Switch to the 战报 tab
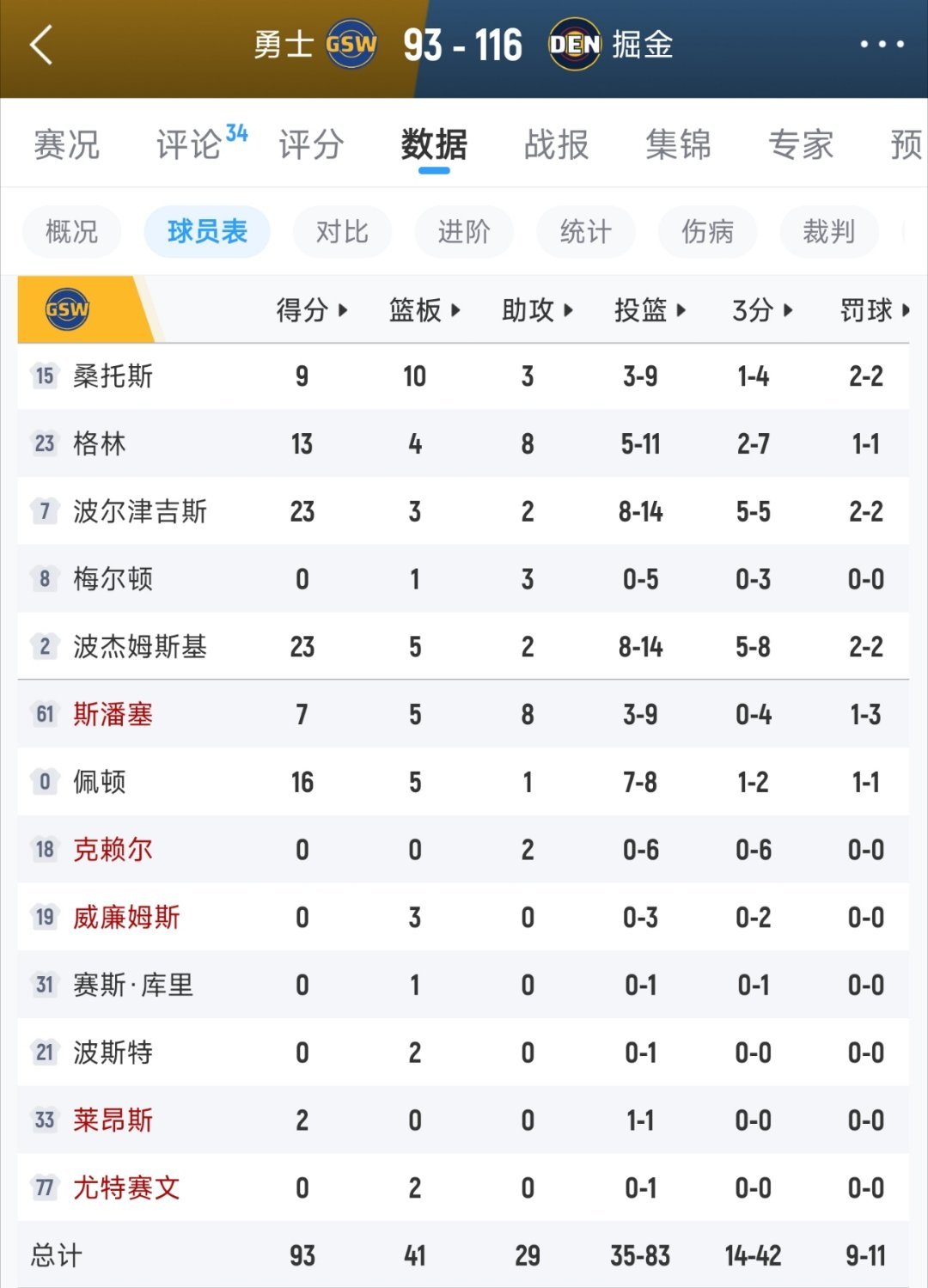Viewport: 928px width, 1288px height. click(x=557, y=144)
